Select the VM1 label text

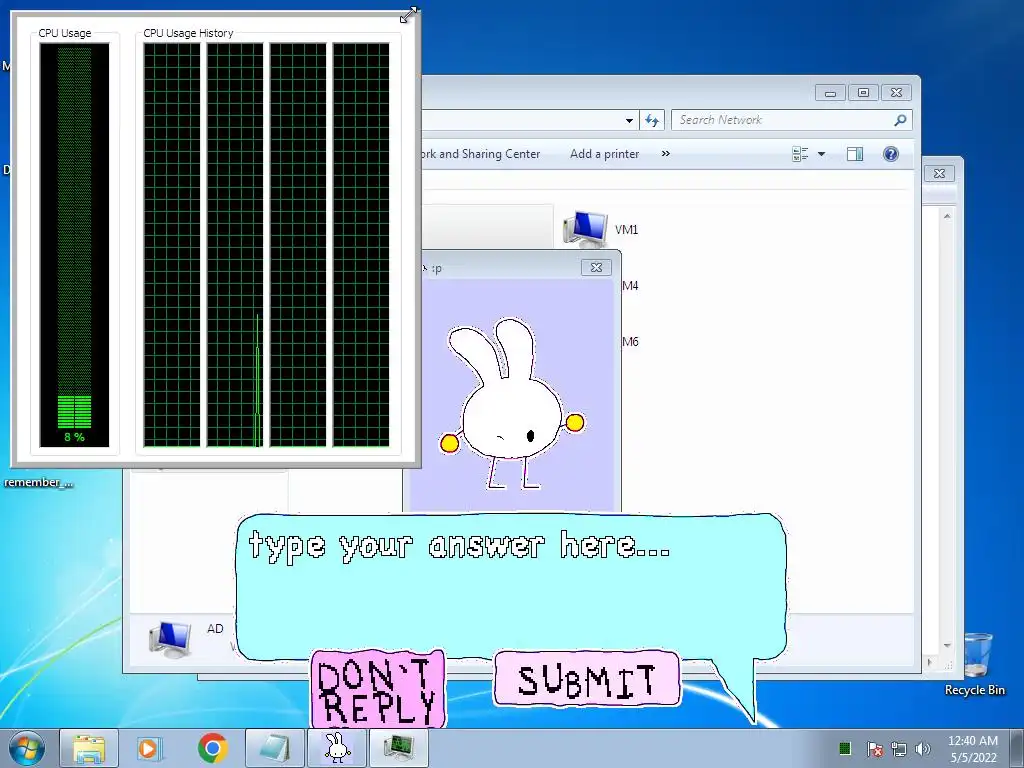(626, 229)
